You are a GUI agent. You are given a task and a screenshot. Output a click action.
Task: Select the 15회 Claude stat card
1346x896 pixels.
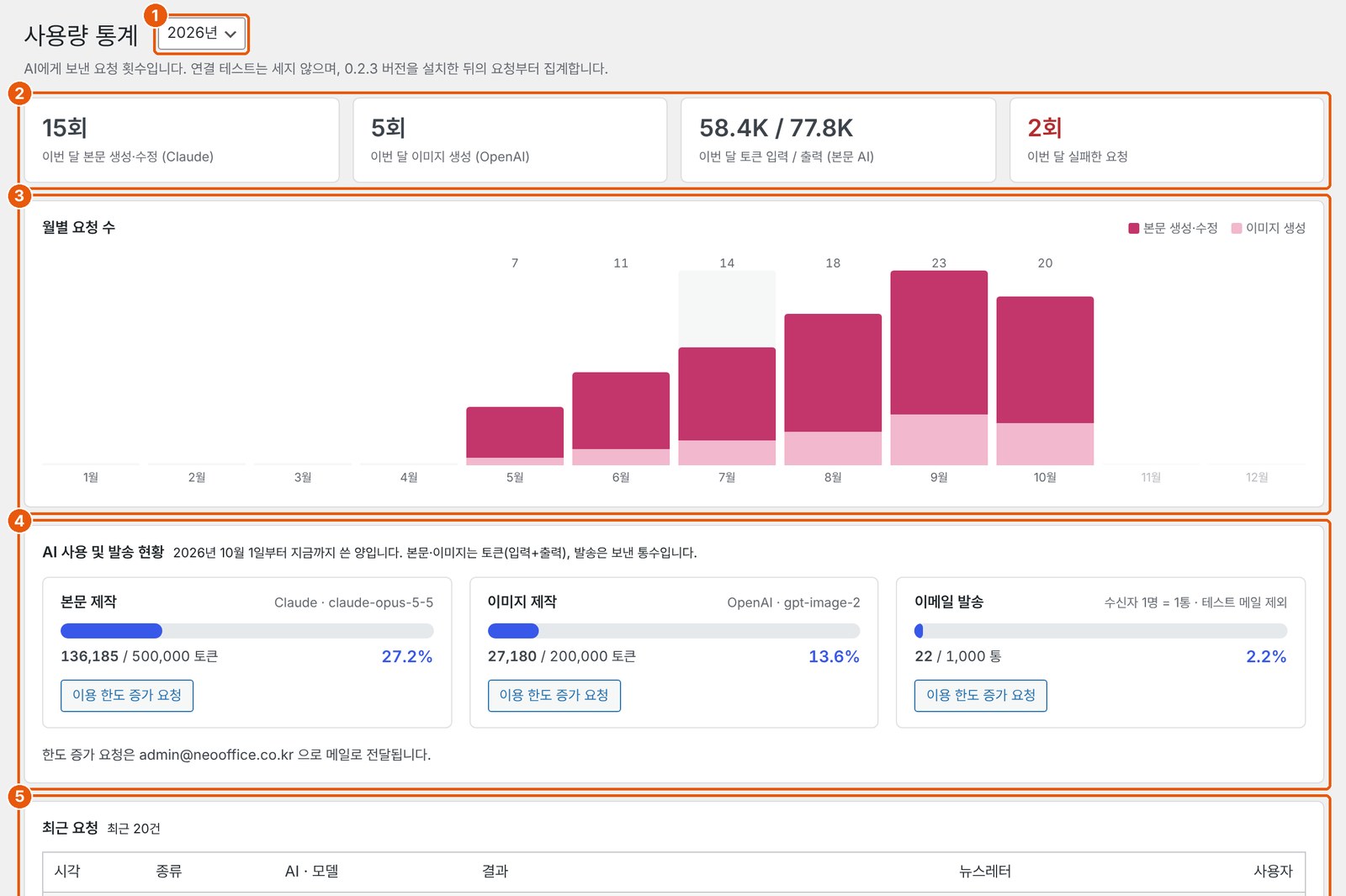[182, 140]
